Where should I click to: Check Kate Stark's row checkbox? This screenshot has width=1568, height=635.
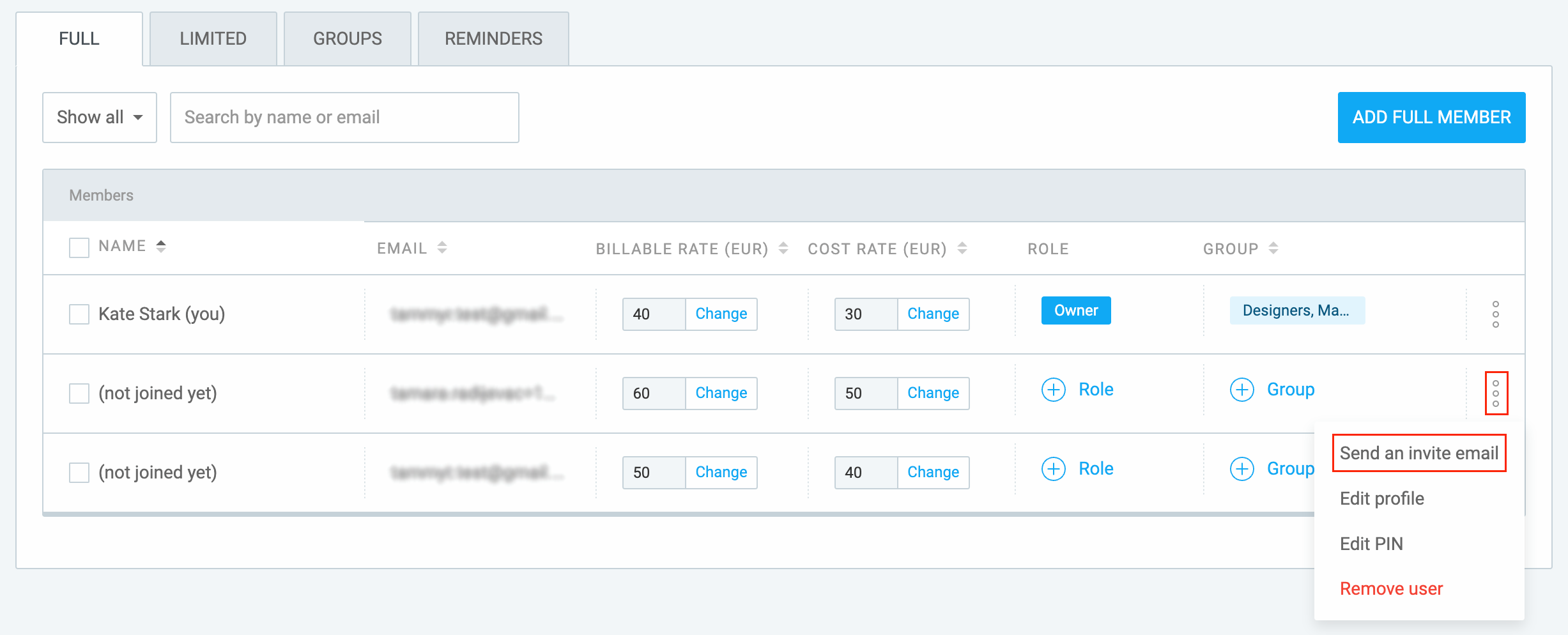(79, 314)
